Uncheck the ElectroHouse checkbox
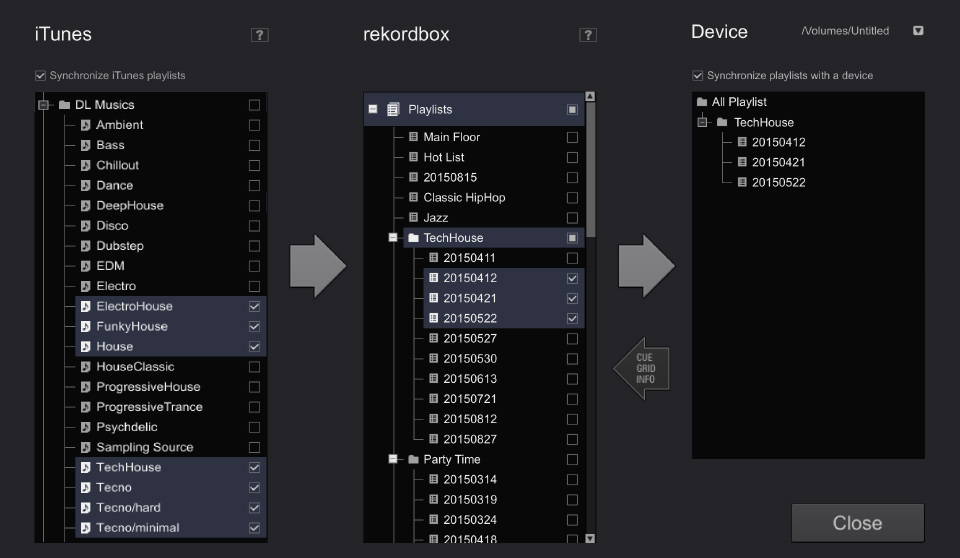Viewport: 960px width, 558px height. point(254,306)
